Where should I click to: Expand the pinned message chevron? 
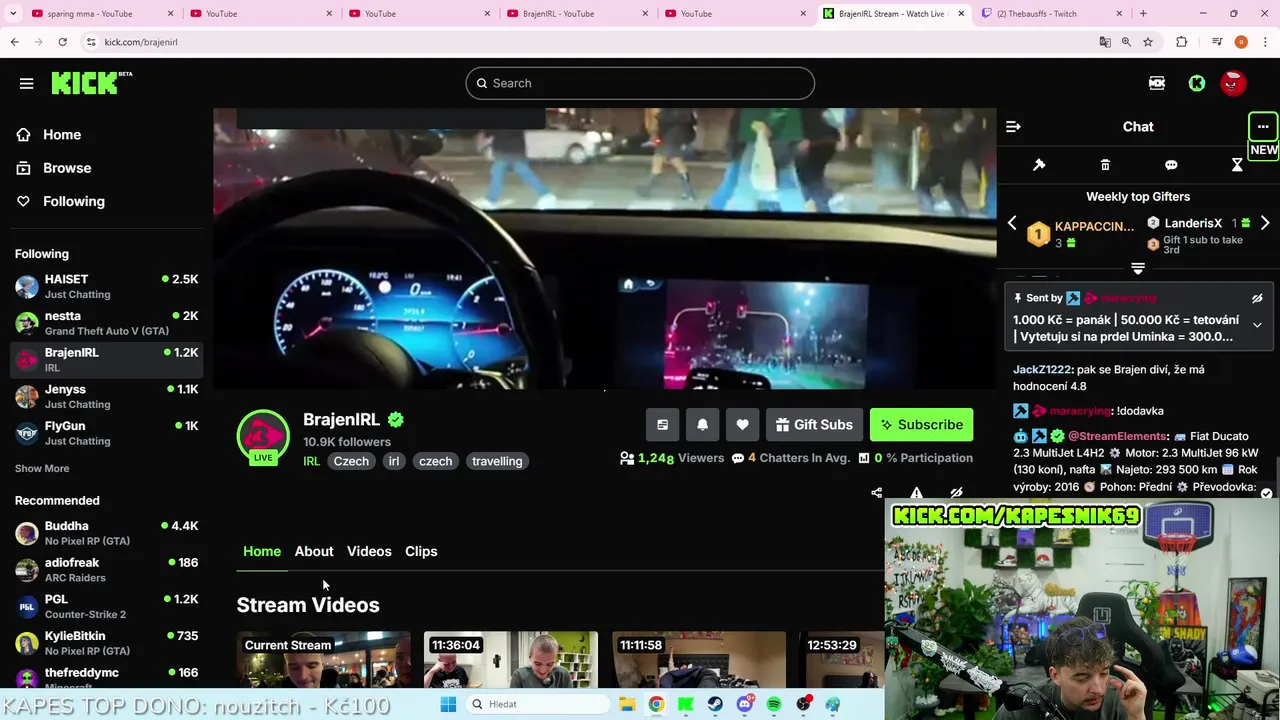click(1257, 325)
